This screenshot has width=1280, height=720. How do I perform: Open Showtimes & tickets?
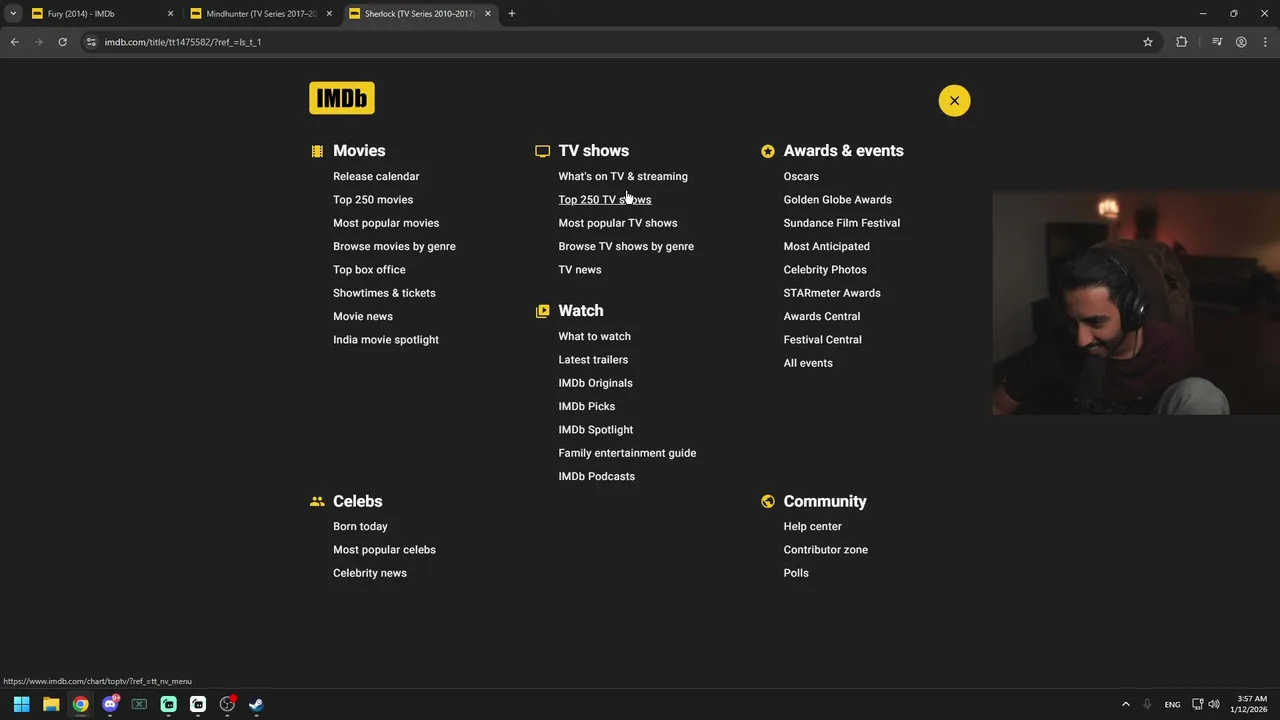click(x=384, y=293)
